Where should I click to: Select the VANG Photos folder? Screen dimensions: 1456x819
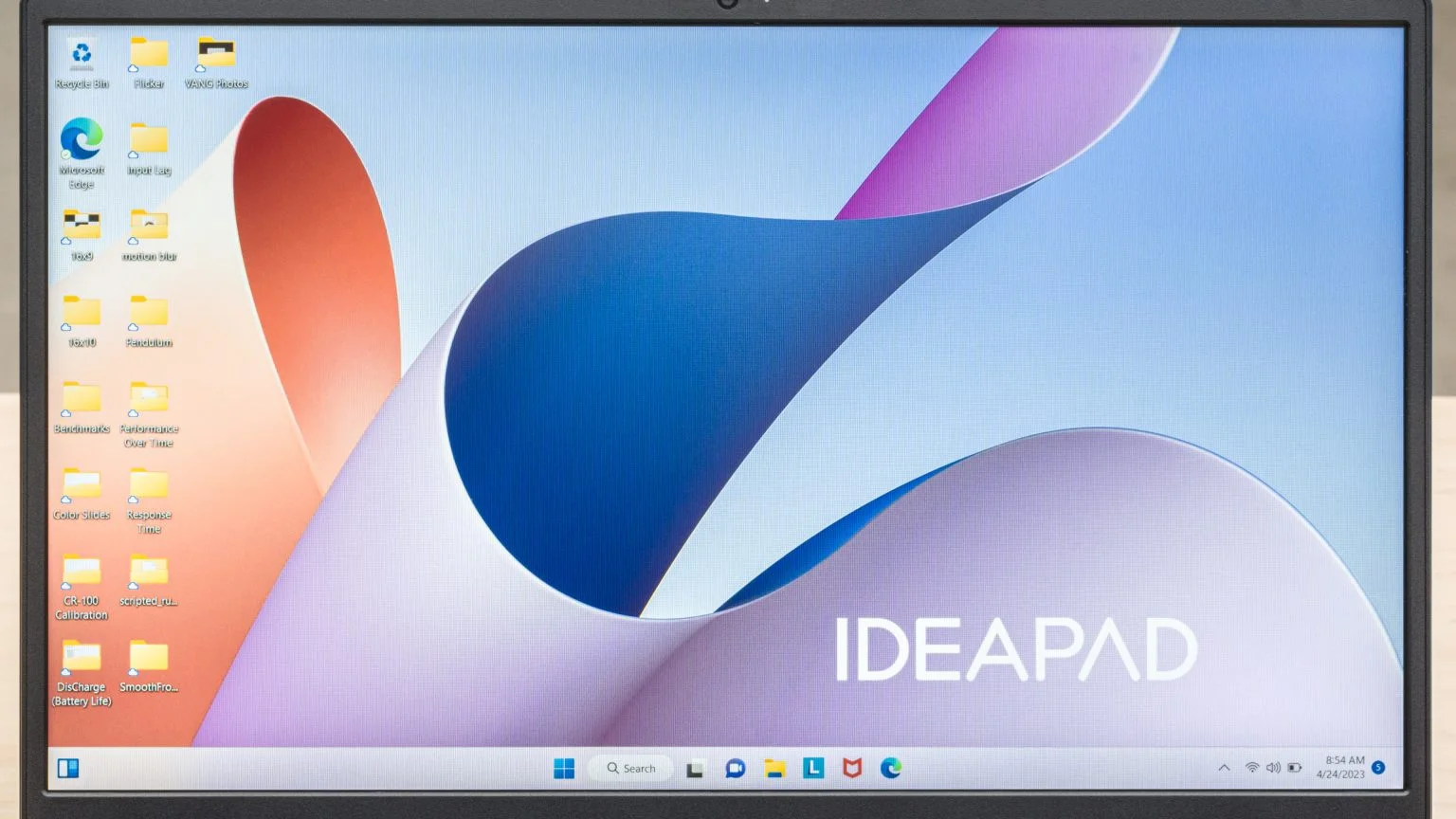click(216, 63)
